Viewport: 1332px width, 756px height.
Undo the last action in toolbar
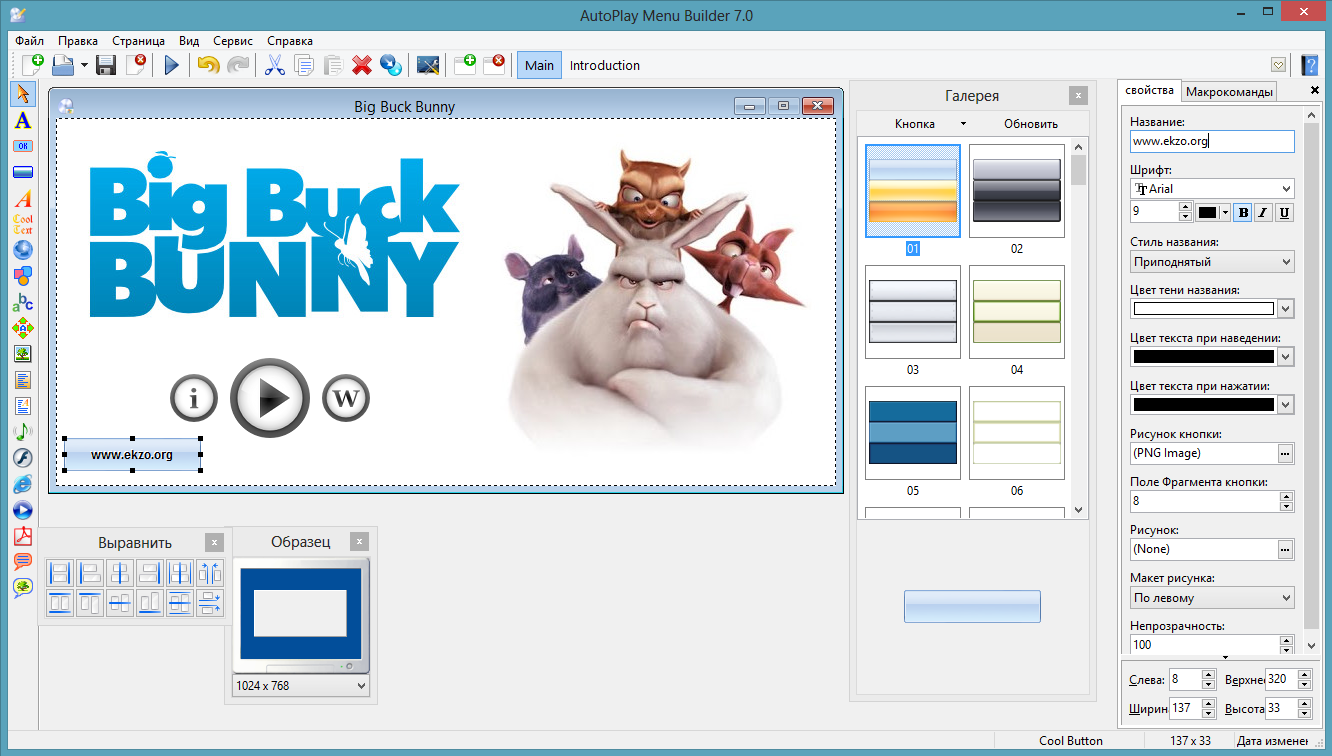pyautogui.click(x=208, y=65)
